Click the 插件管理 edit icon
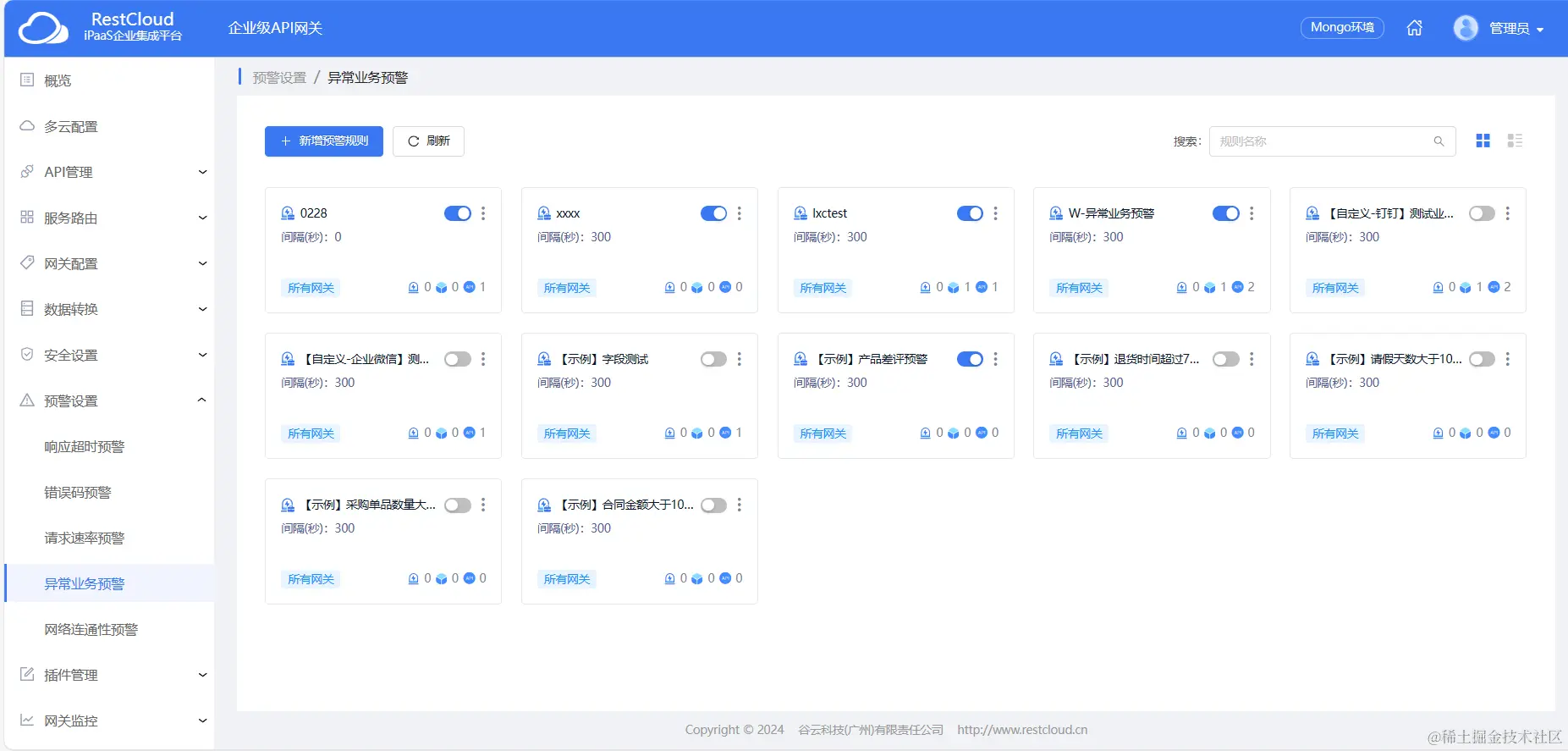Screen dimensions: 1568x751 tap(27, 674)
